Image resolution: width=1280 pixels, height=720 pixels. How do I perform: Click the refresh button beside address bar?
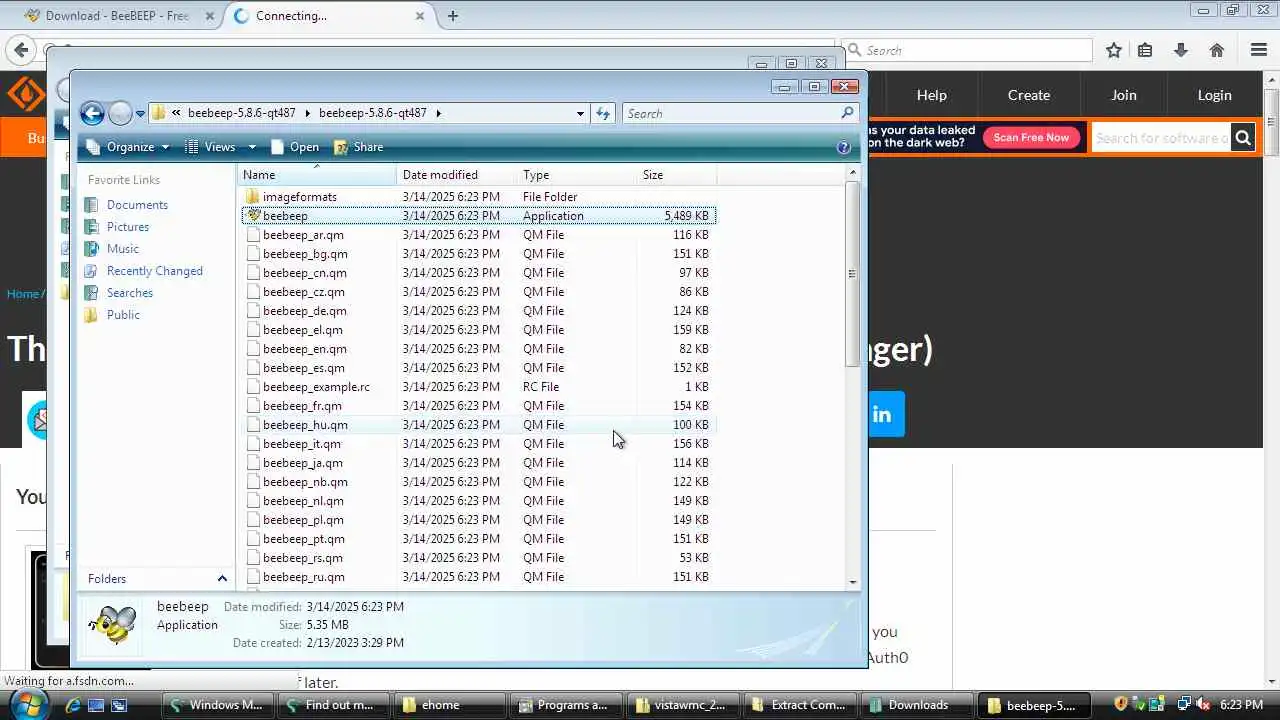tap(603, 113)
